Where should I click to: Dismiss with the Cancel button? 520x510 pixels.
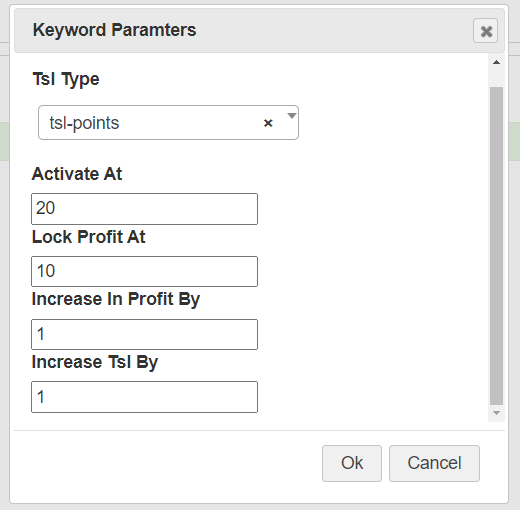[x=434, y=463]
